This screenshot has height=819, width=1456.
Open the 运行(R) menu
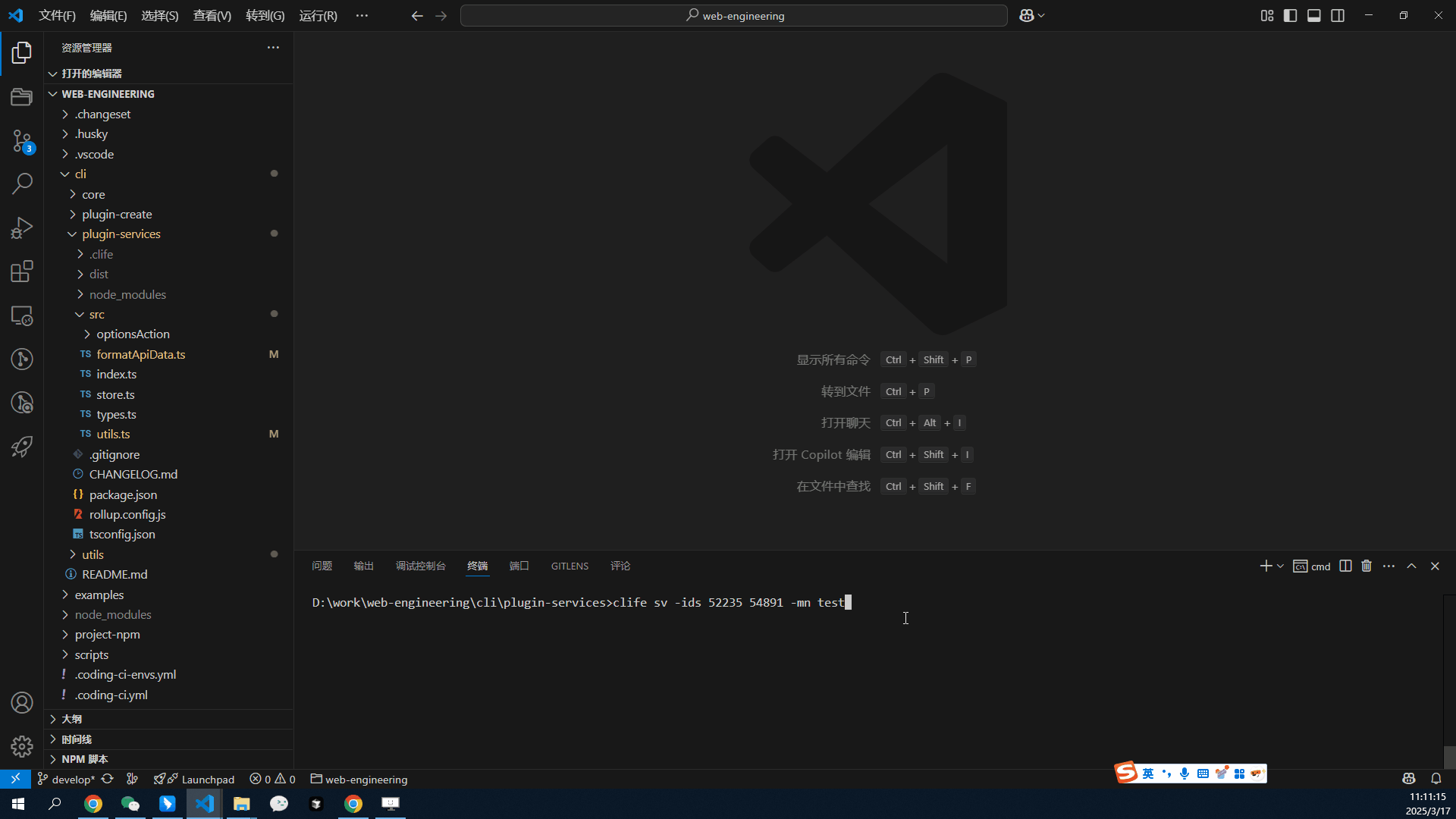(318, 15)
